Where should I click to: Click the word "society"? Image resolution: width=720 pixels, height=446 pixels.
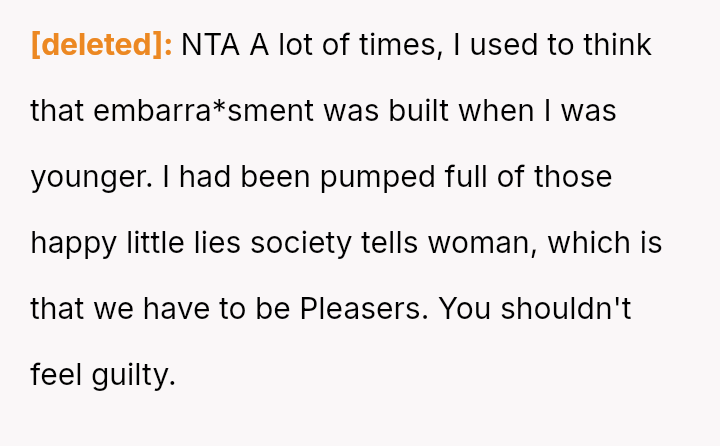click(301, 243)
